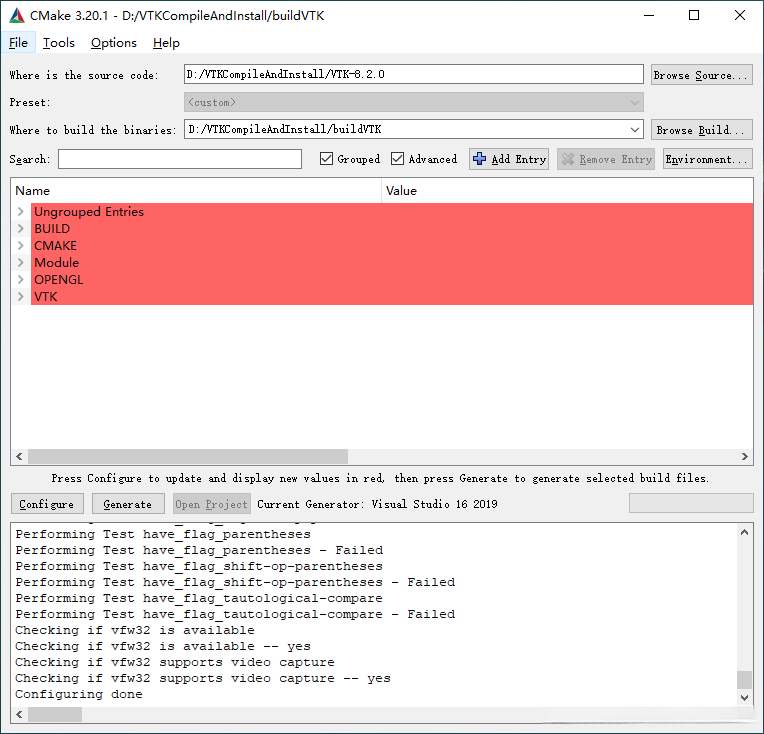The image size is (764, 734).
Task: Click the 'Where is the source code:' label
Action: 84,75
